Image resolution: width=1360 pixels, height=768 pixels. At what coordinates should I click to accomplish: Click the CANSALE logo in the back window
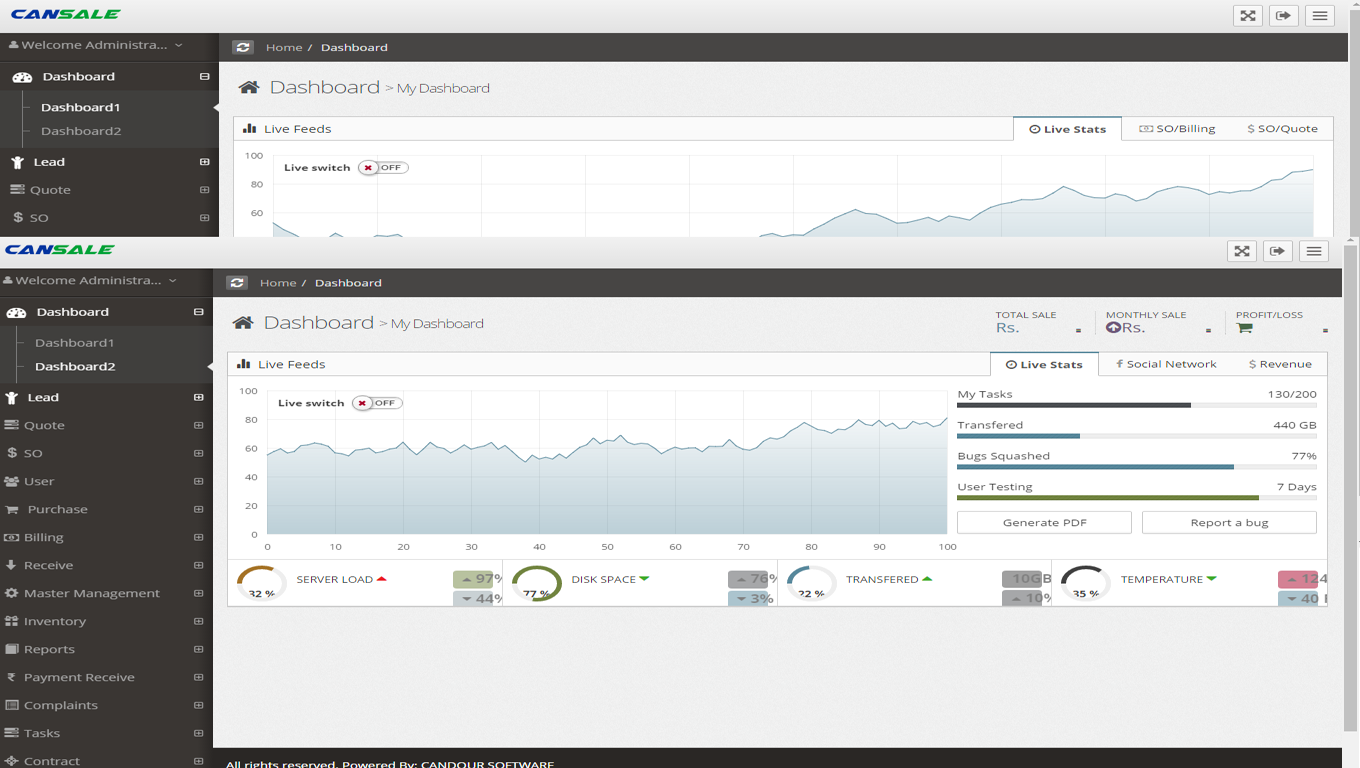[66, 14]
